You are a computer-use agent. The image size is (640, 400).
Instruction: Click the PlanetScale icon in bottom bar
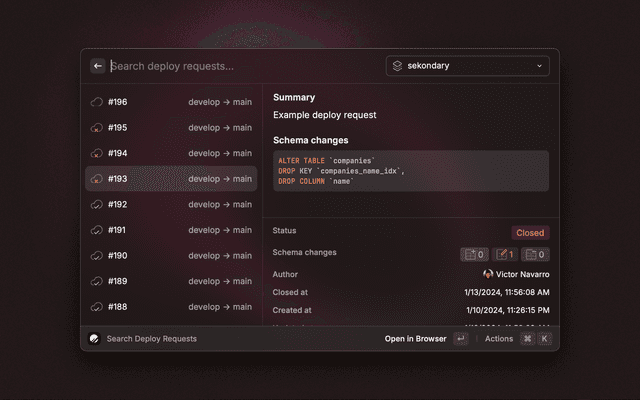[x=94, y=339]
